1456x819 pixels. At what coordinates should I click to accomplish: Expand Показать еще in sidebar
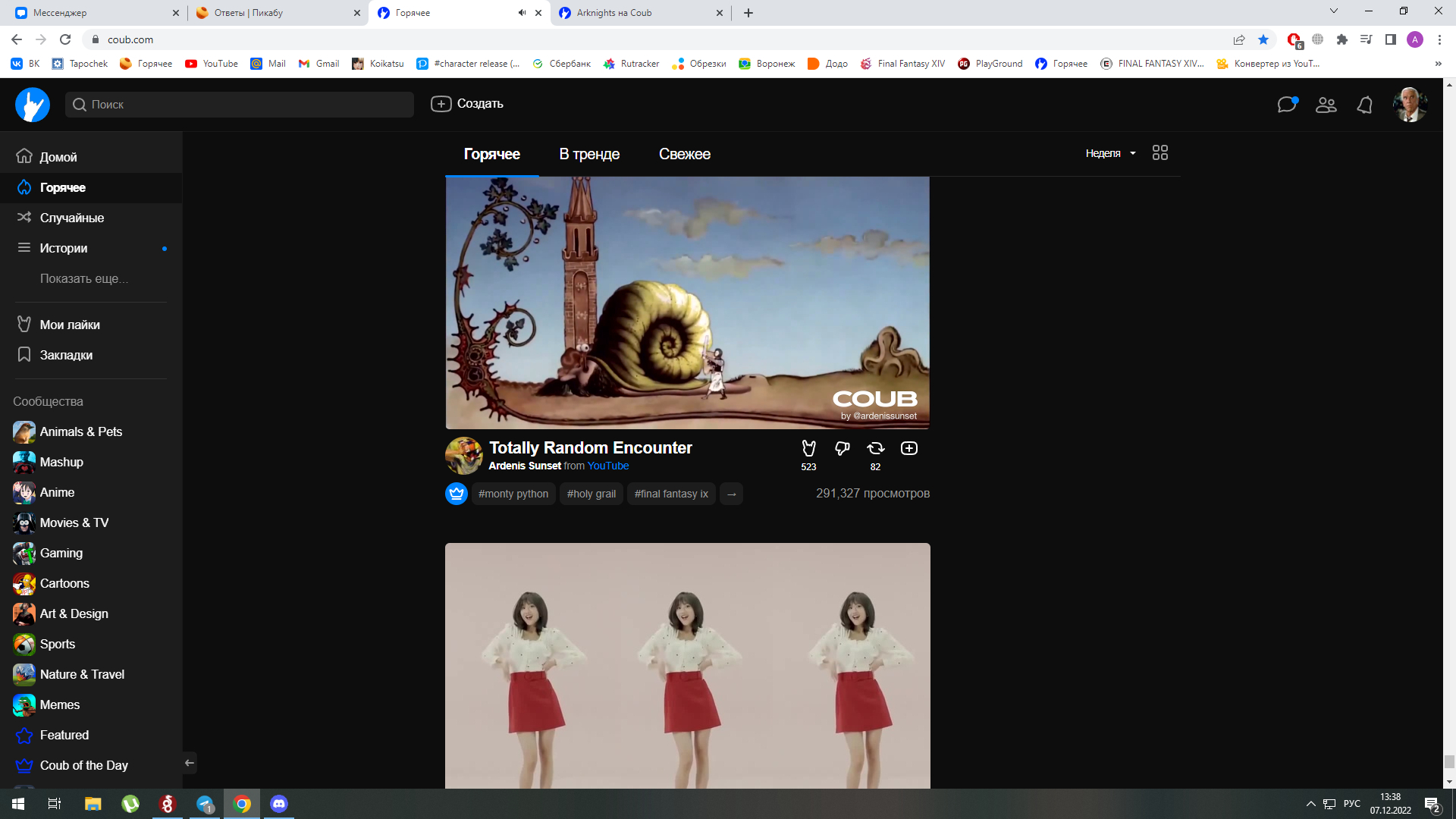coord(84,278)
